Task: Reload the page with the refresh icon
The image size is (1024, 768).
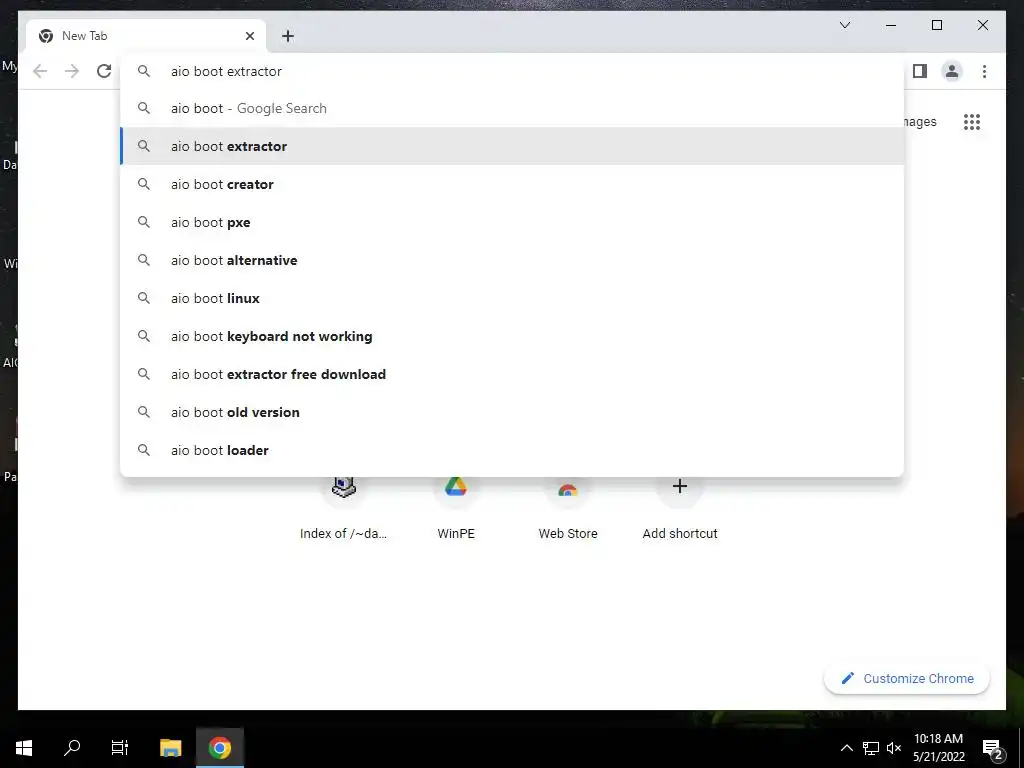Action: 104,71
